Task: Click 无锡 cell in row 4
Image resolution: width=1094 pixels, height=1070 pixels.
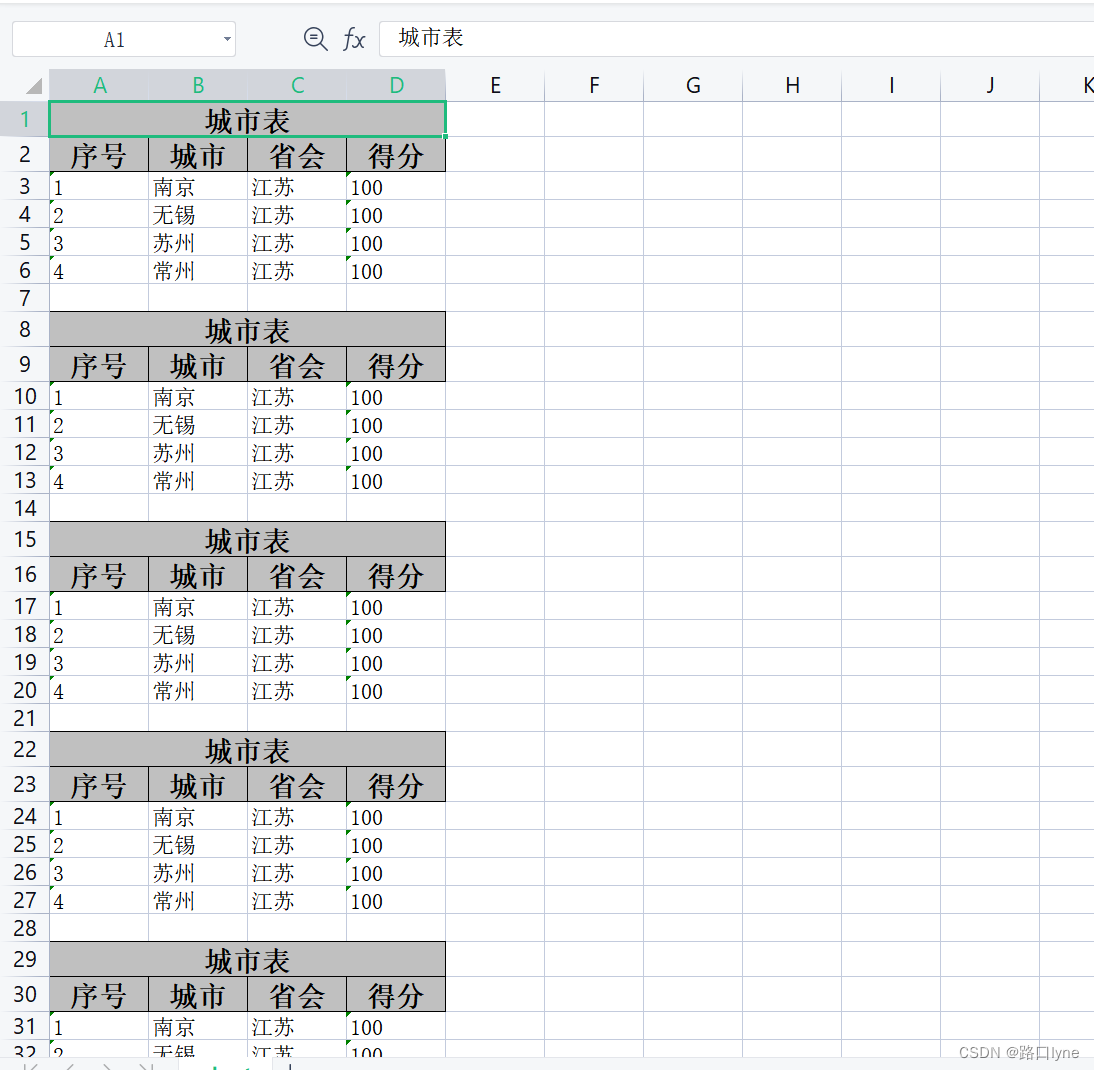Action: [198, 214]
